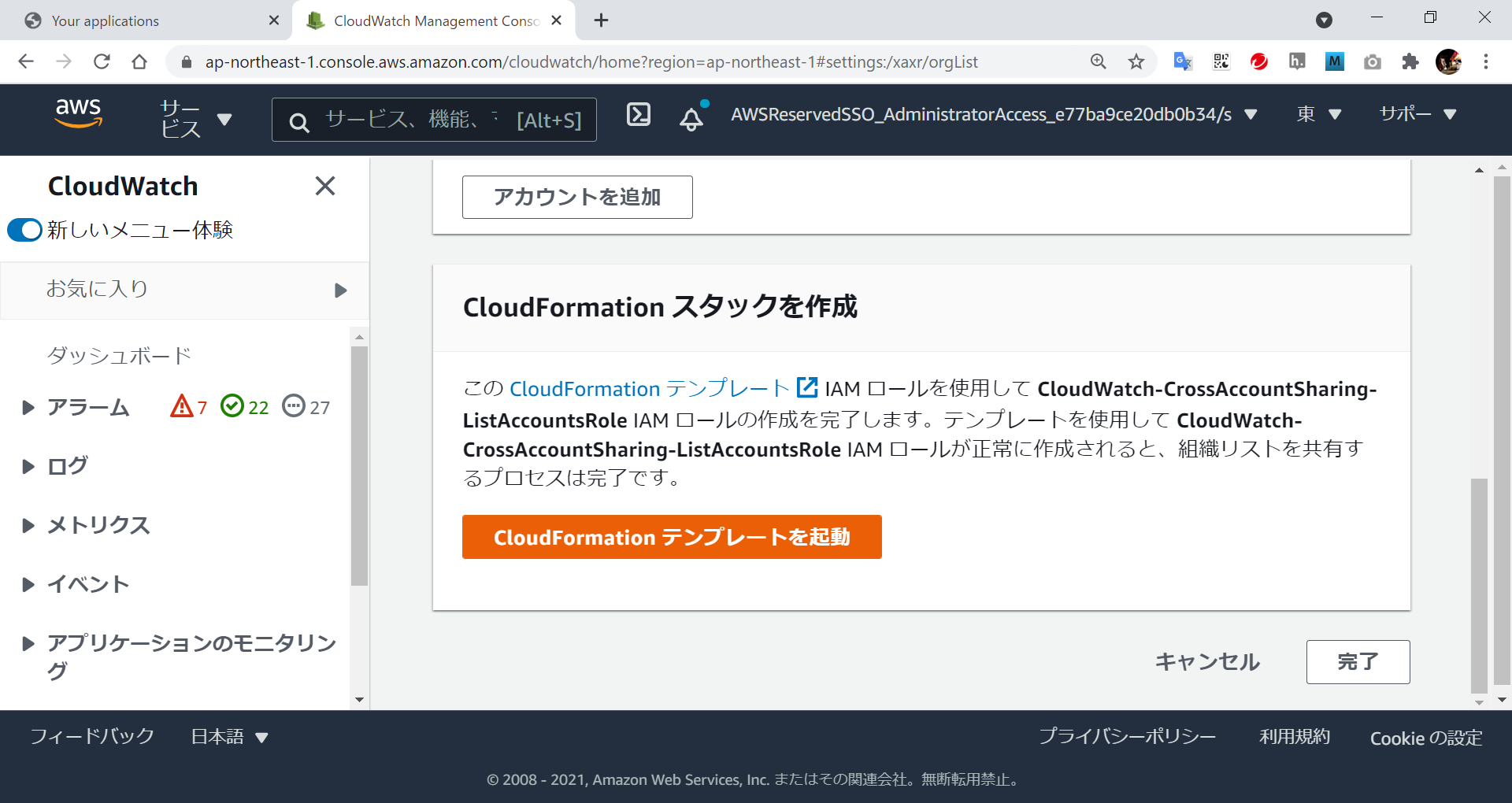Image resolution: width=1512 pixels, height=803 pixels.
Task: Click the insufficient data alarms icon
Action: click(x=294, y=406)
